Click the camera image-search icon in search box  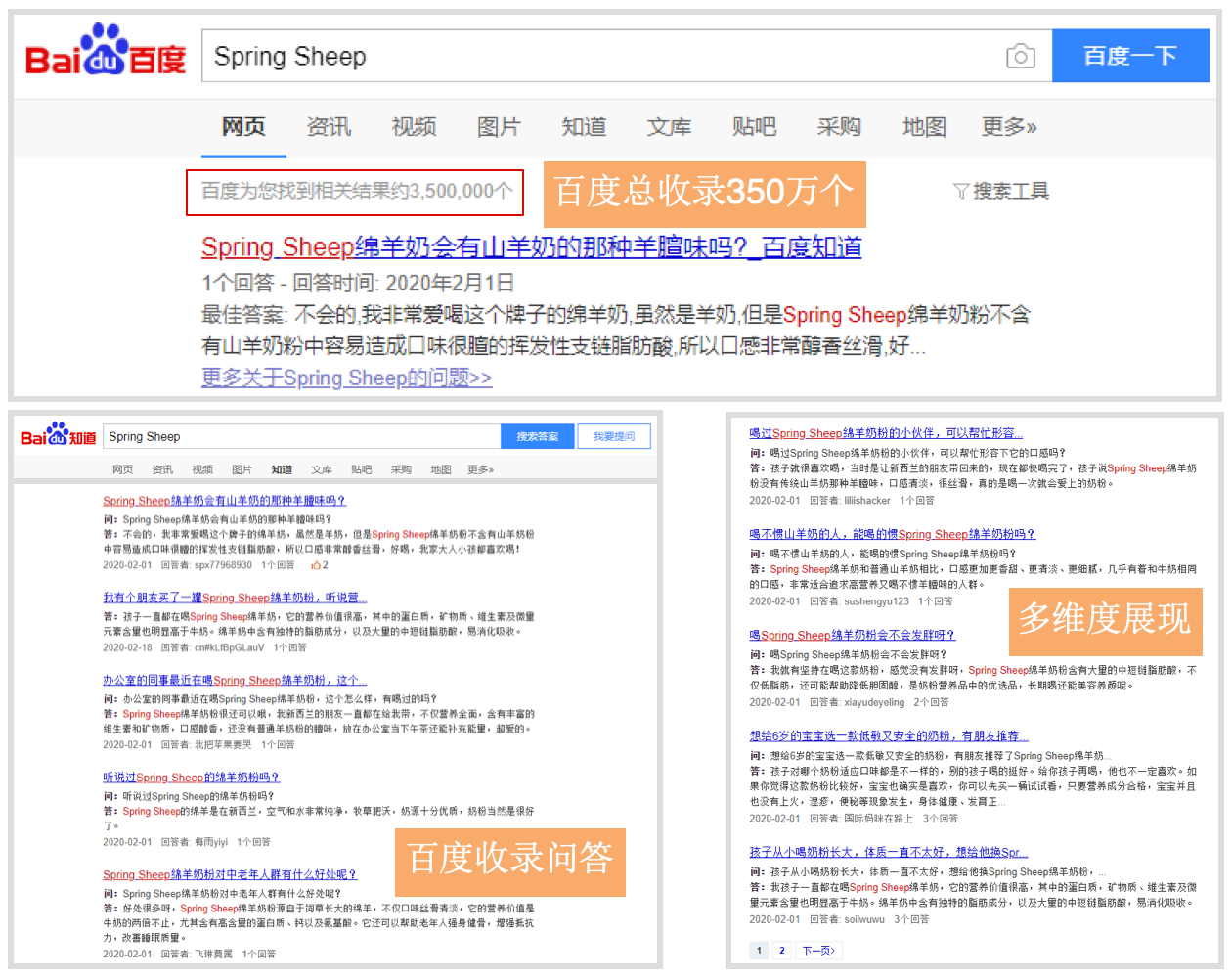[x=1020, y=56]
